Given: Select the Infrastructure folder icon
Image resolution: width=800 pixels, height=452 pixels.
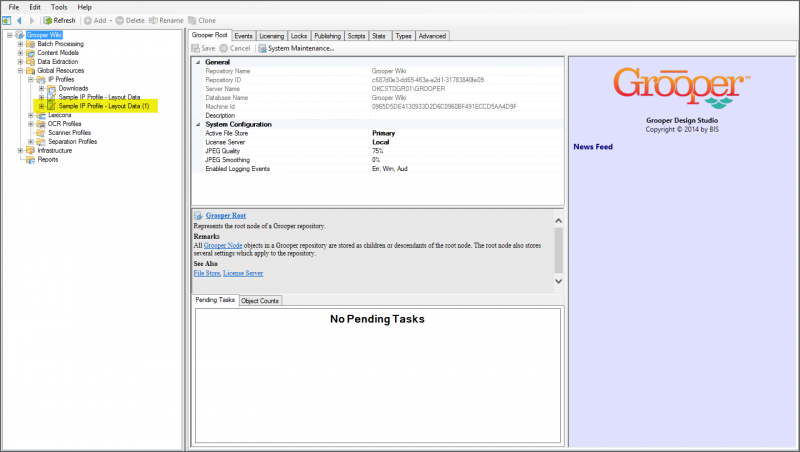Looking at the screenshot, I should coord(31,150).
